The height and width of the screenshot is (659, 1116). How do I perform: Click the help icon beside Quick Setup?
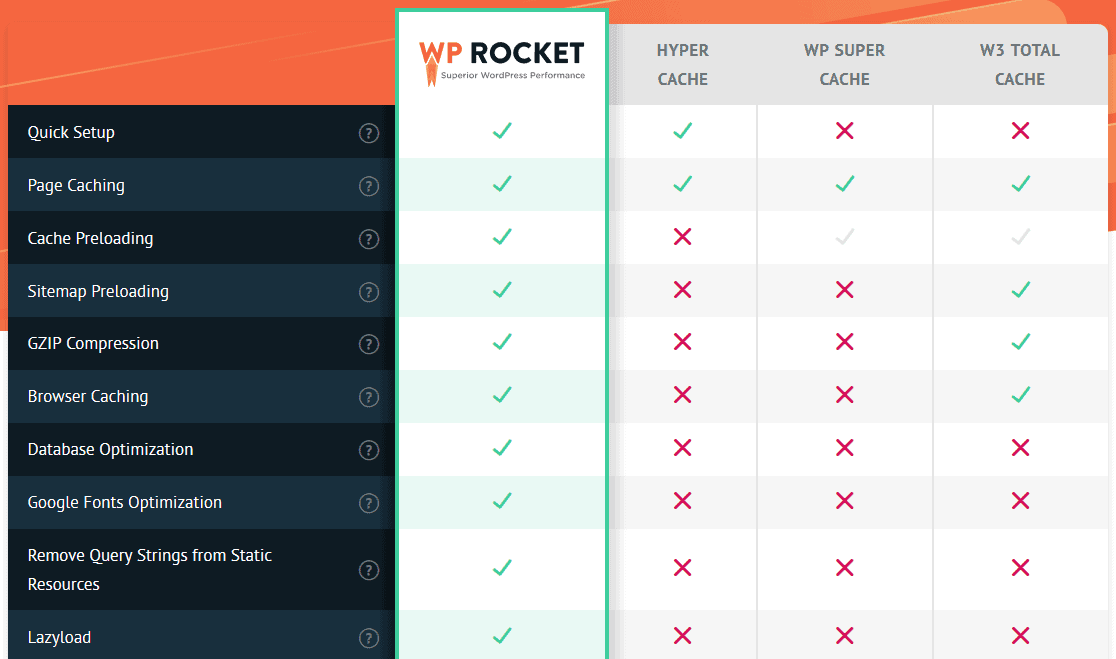[x=369, y=133]
